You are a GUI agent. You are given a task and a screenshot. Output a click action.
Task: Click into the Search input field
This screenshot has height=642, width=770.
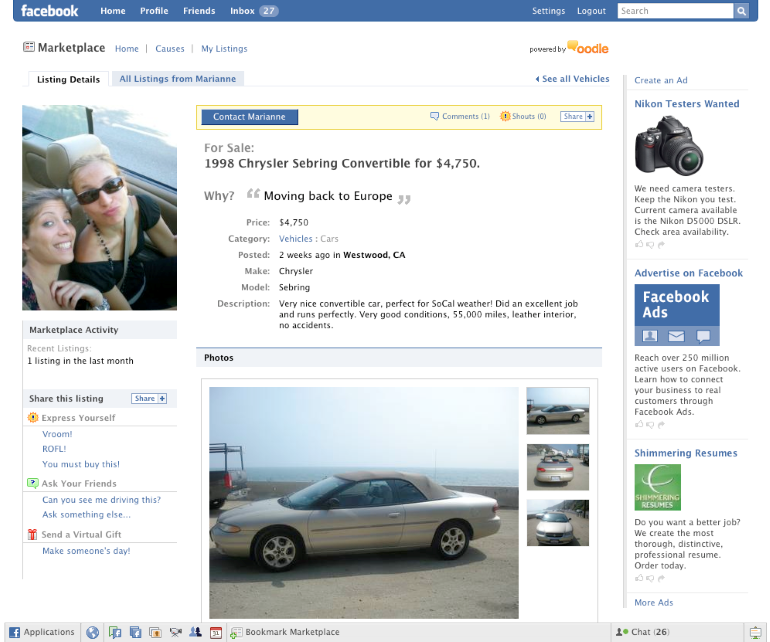pyautogui.click(x=675, y=11)
